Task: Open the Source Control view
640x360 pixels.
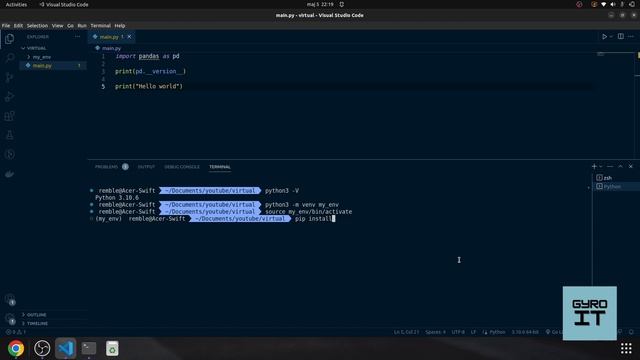Action: (9, 78)
